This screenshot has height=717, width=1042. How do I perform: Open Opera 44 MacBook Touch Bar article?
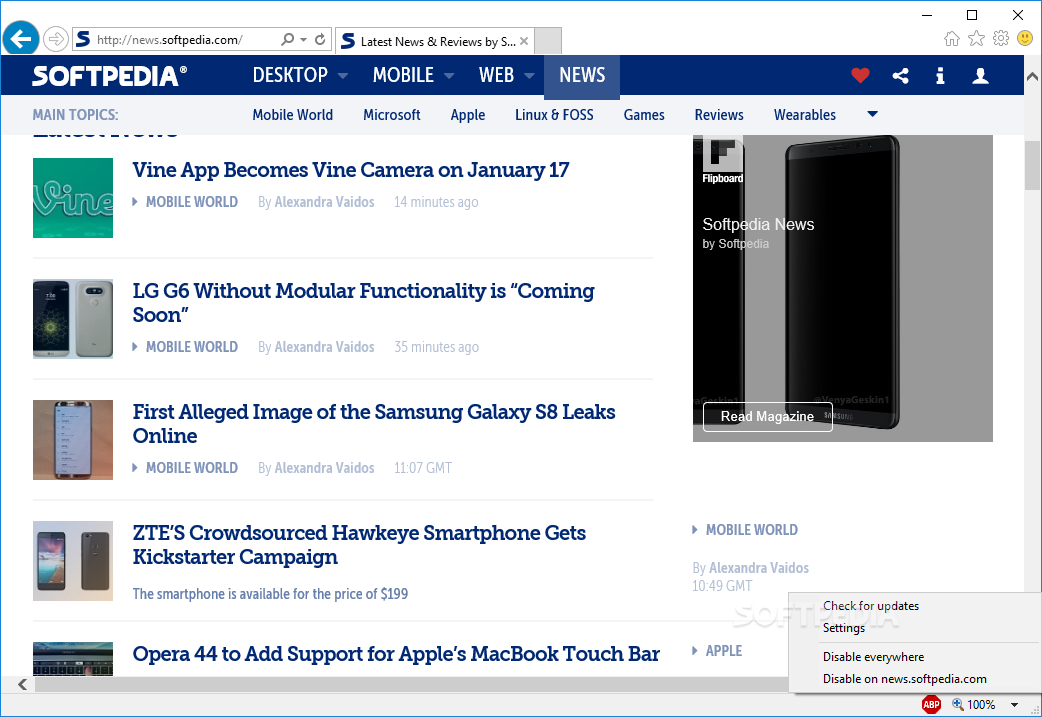396,654
